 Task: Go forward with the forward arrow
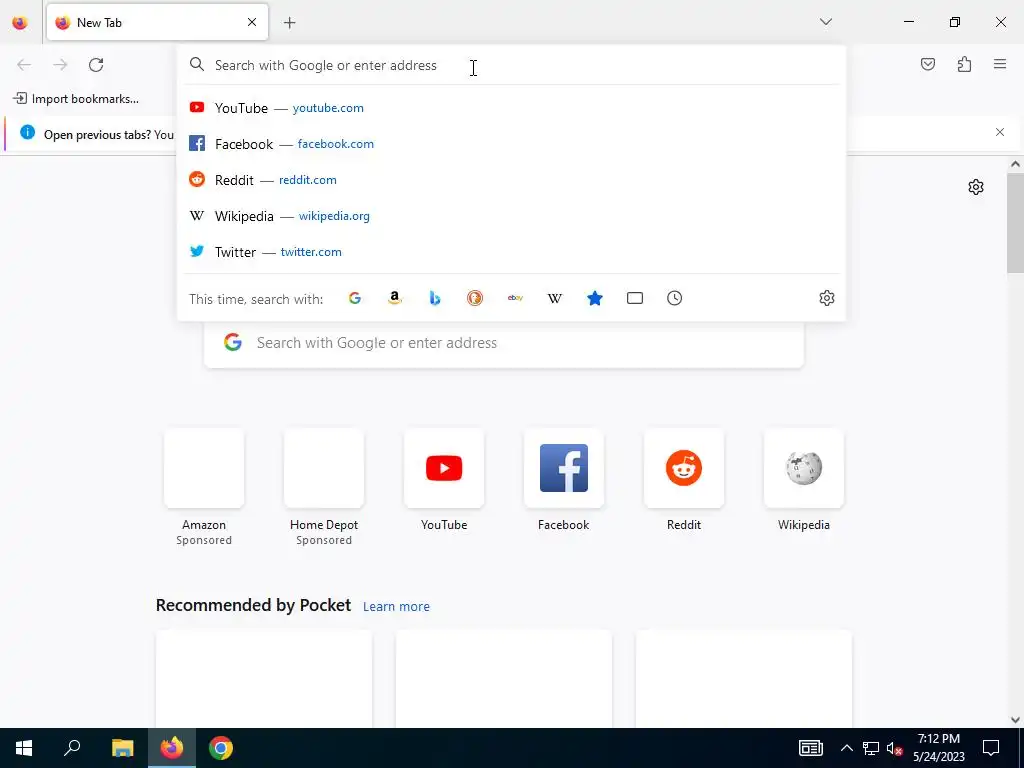(60, 65)
